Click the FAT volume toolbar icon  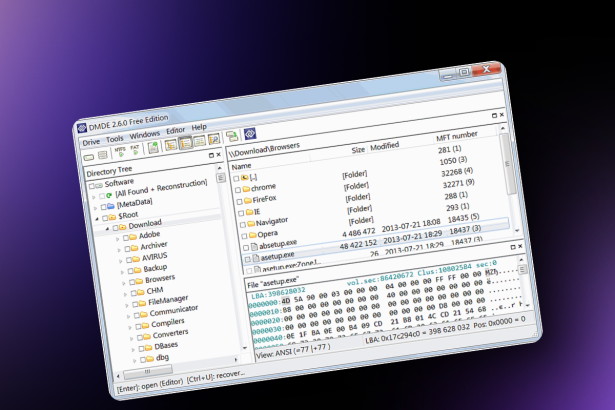(136, 149)
